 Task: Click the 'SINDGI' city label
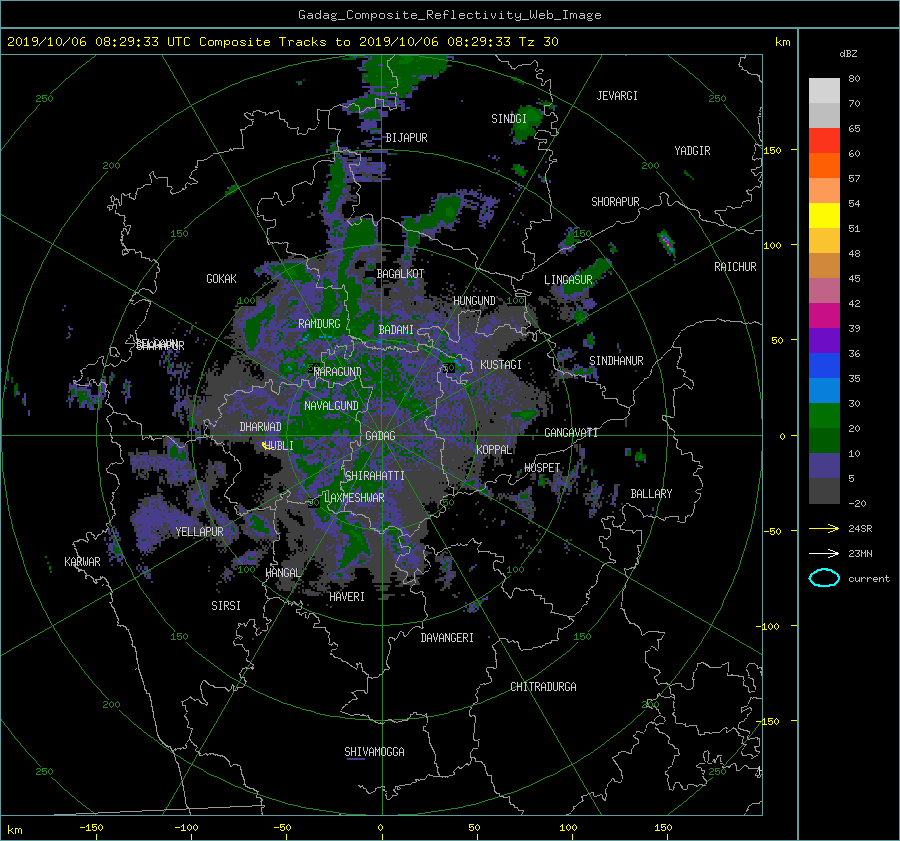(x=509, y=119)
